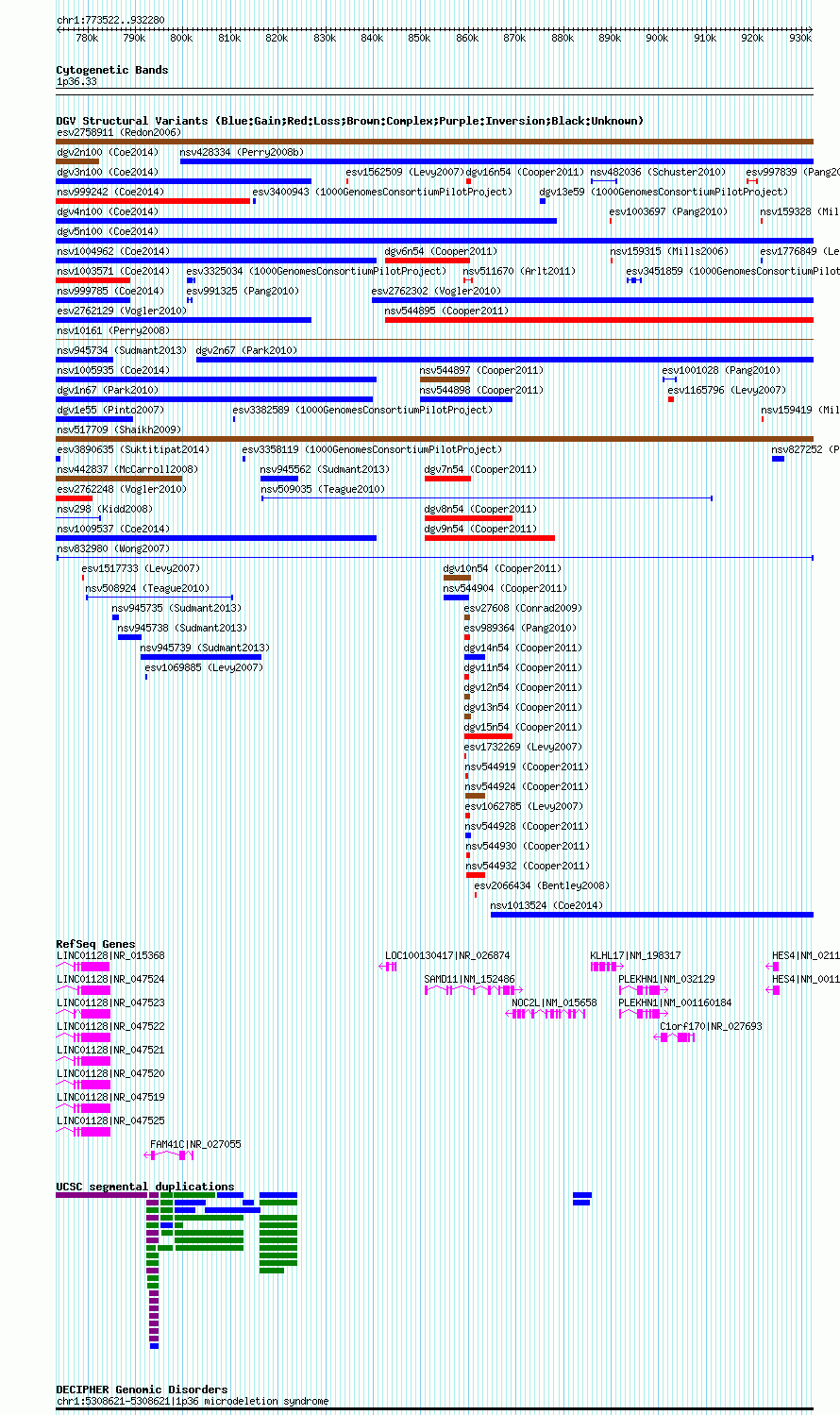Click variant nsv508924 (Teague2010)
840x1415 pixels.
tap(148, 588)
